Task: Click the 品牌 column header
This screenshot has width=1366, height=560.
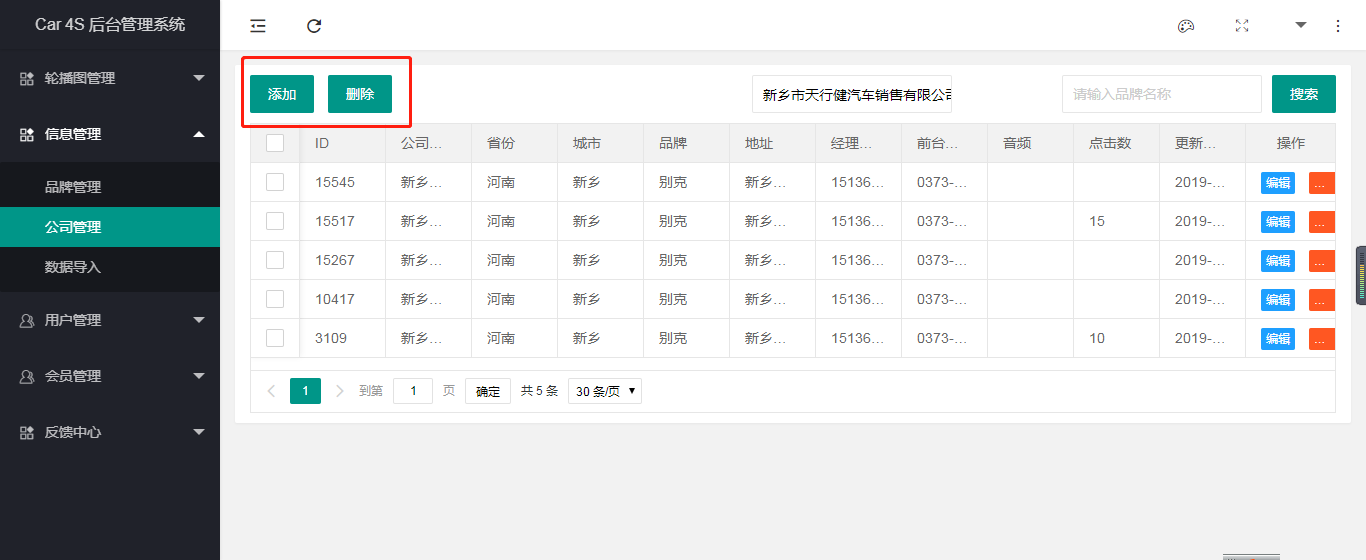Action: click(687, 143)
